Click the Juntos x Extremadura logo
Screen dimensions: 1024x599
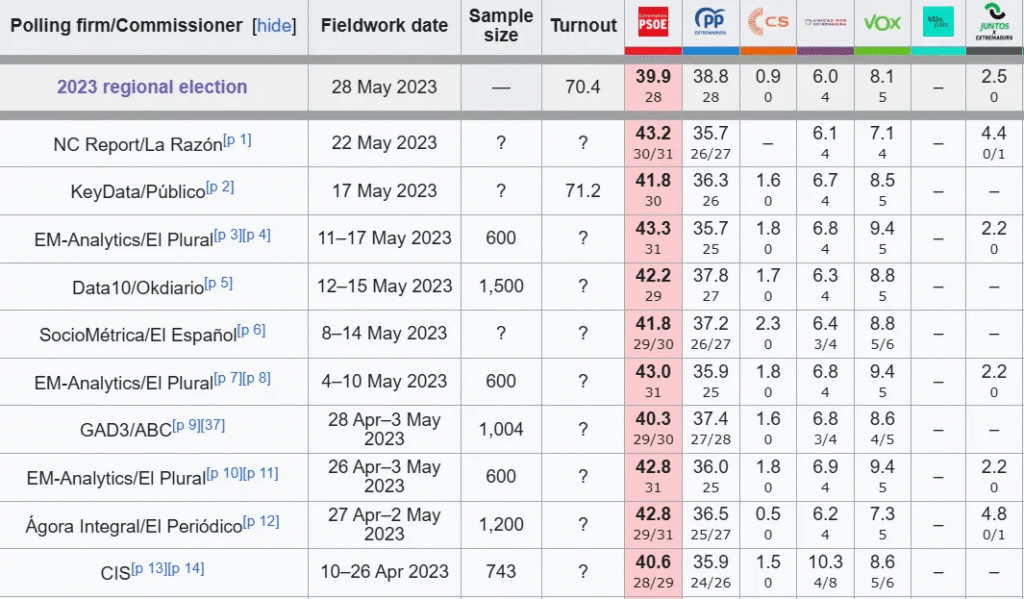tap(994, 22)
